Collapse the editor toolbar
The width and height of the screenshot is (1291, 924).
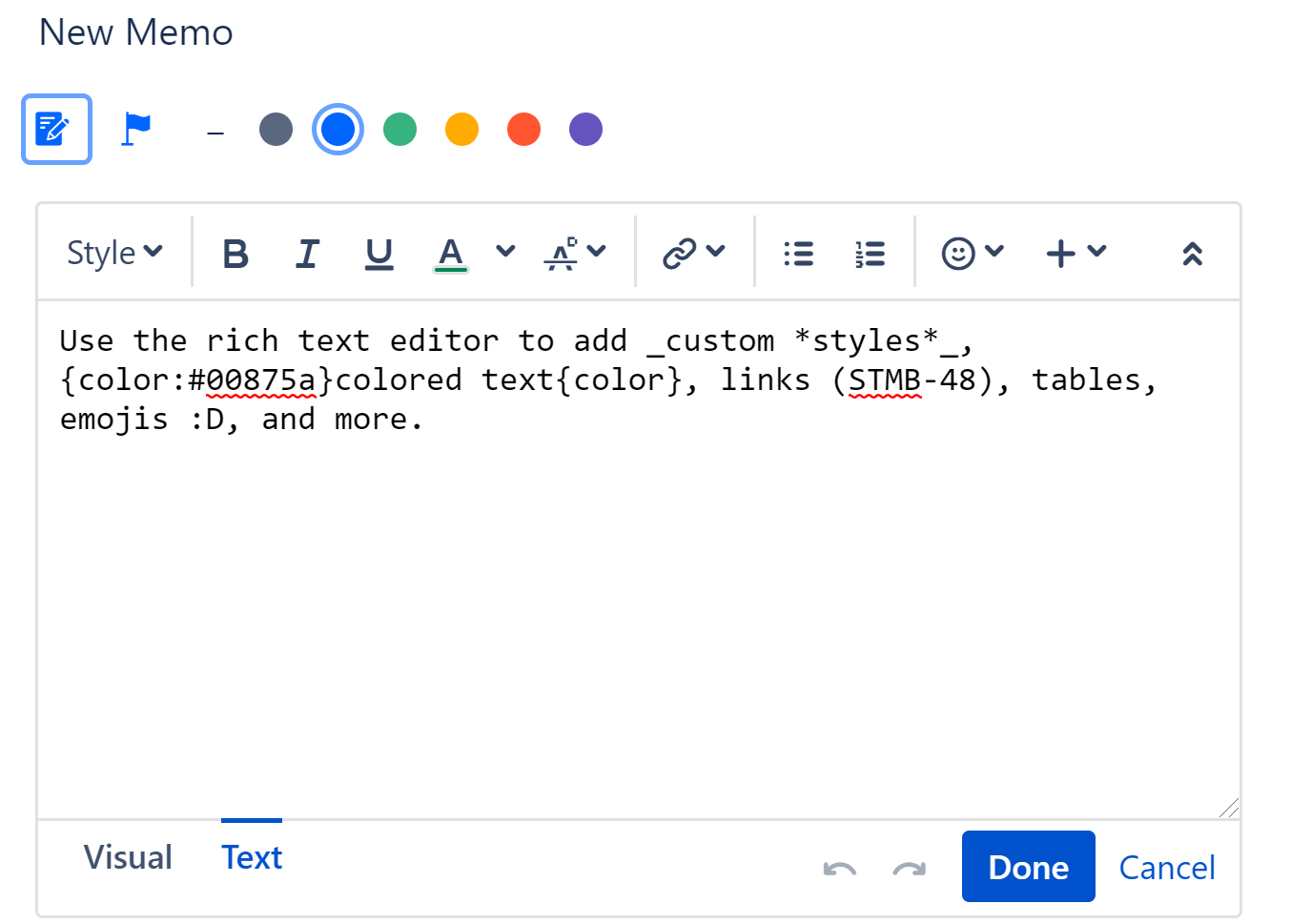click(1192, 254)
